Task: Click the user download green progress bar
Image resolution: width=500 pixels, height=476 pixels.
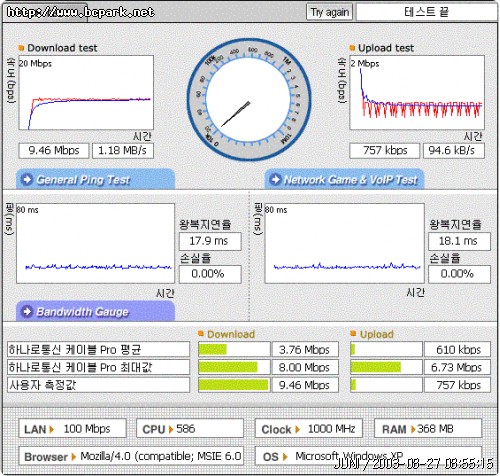Action: click(x=233, y=385)
